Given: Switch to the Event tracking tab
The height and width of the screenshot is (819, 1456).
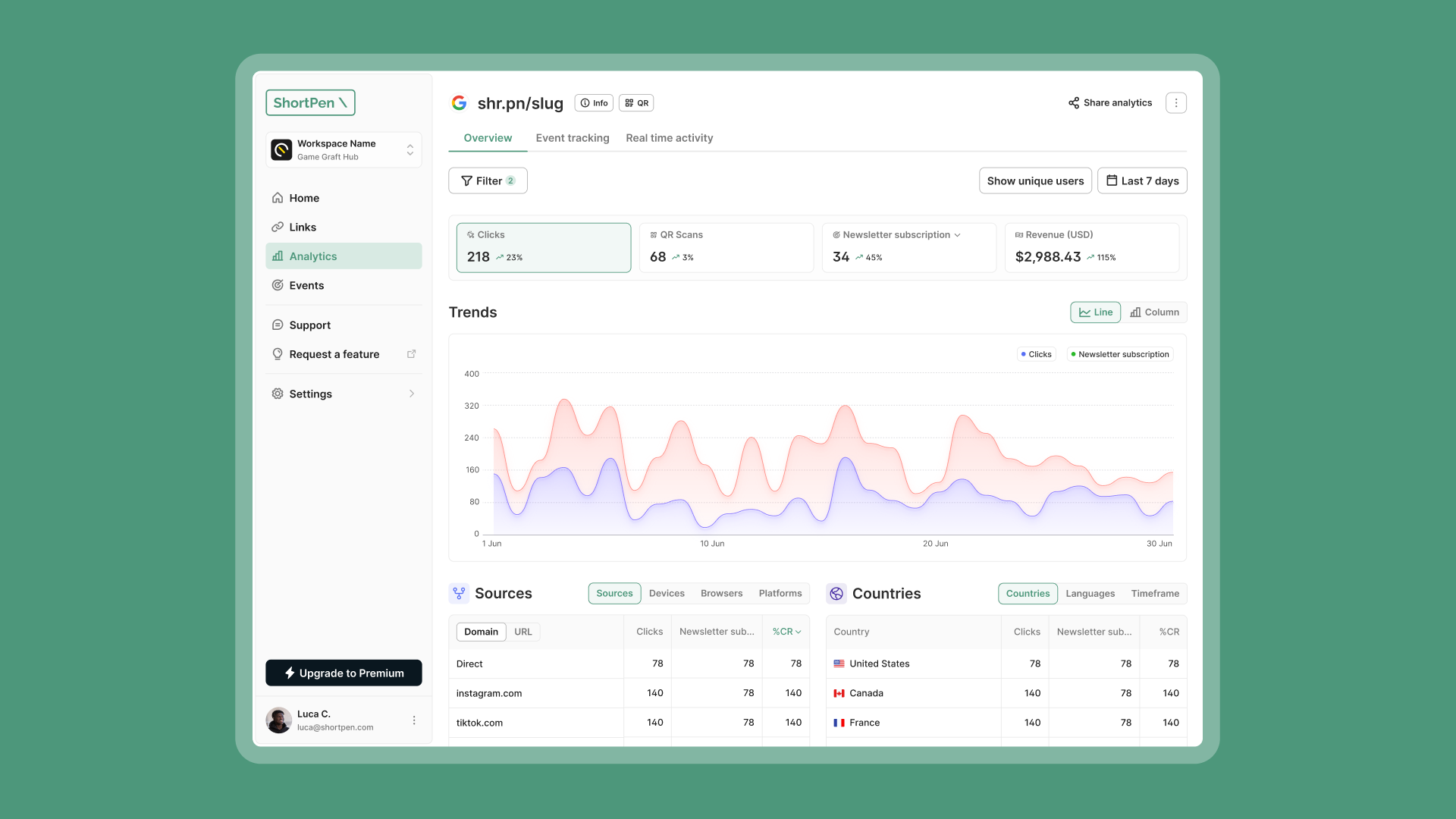Looking at the screenshot, I should tap(573, 138).
